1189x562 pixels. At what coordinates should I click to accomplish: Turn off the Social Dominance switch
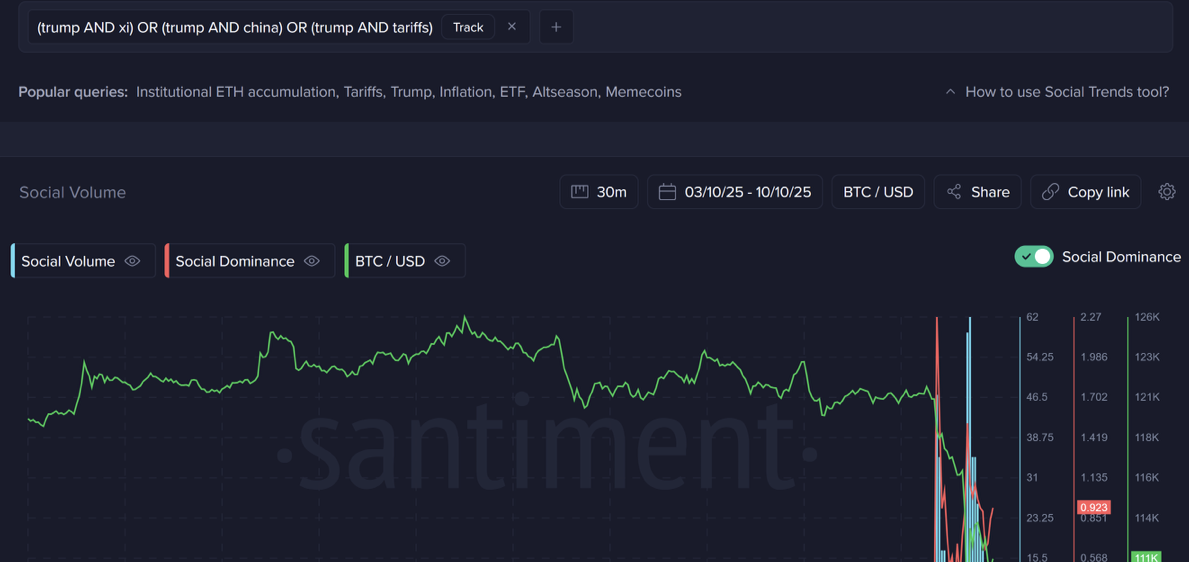1034,256
